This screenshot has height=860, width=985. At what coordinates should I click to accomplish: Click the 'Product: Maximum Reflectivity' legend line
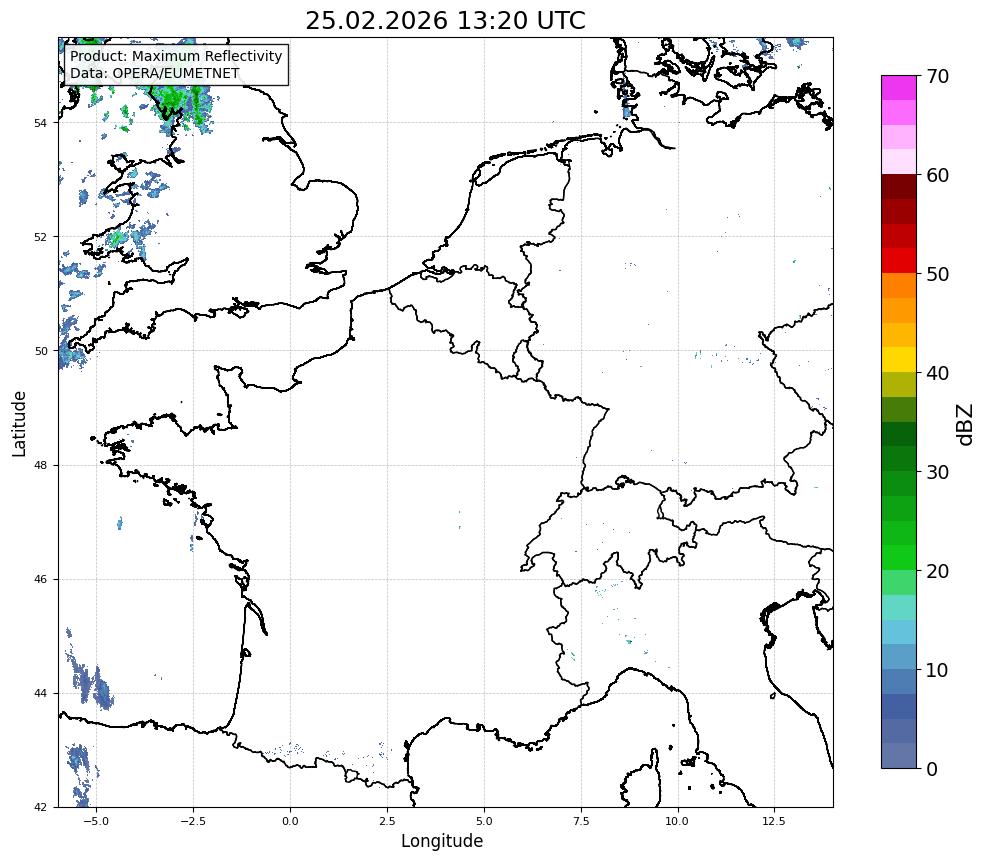pos(176,56)
